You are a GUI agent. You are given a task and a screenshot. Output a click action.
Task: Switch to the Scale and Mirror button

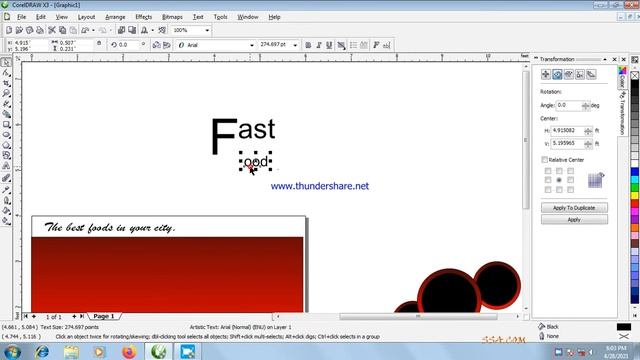point(569,74)
